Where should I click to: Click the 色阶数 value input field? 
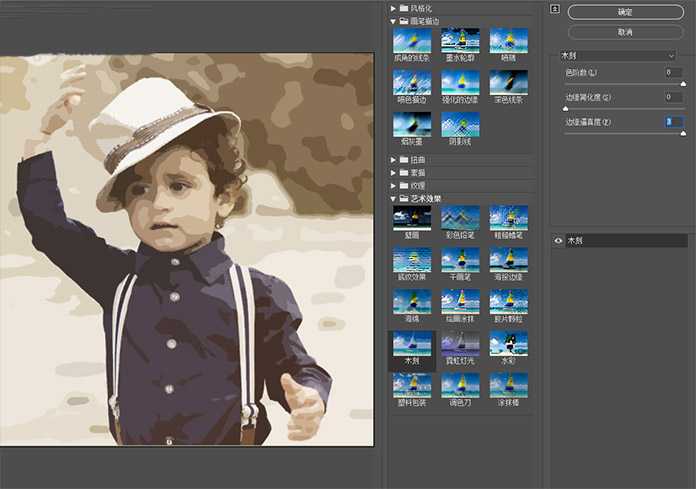673,73
